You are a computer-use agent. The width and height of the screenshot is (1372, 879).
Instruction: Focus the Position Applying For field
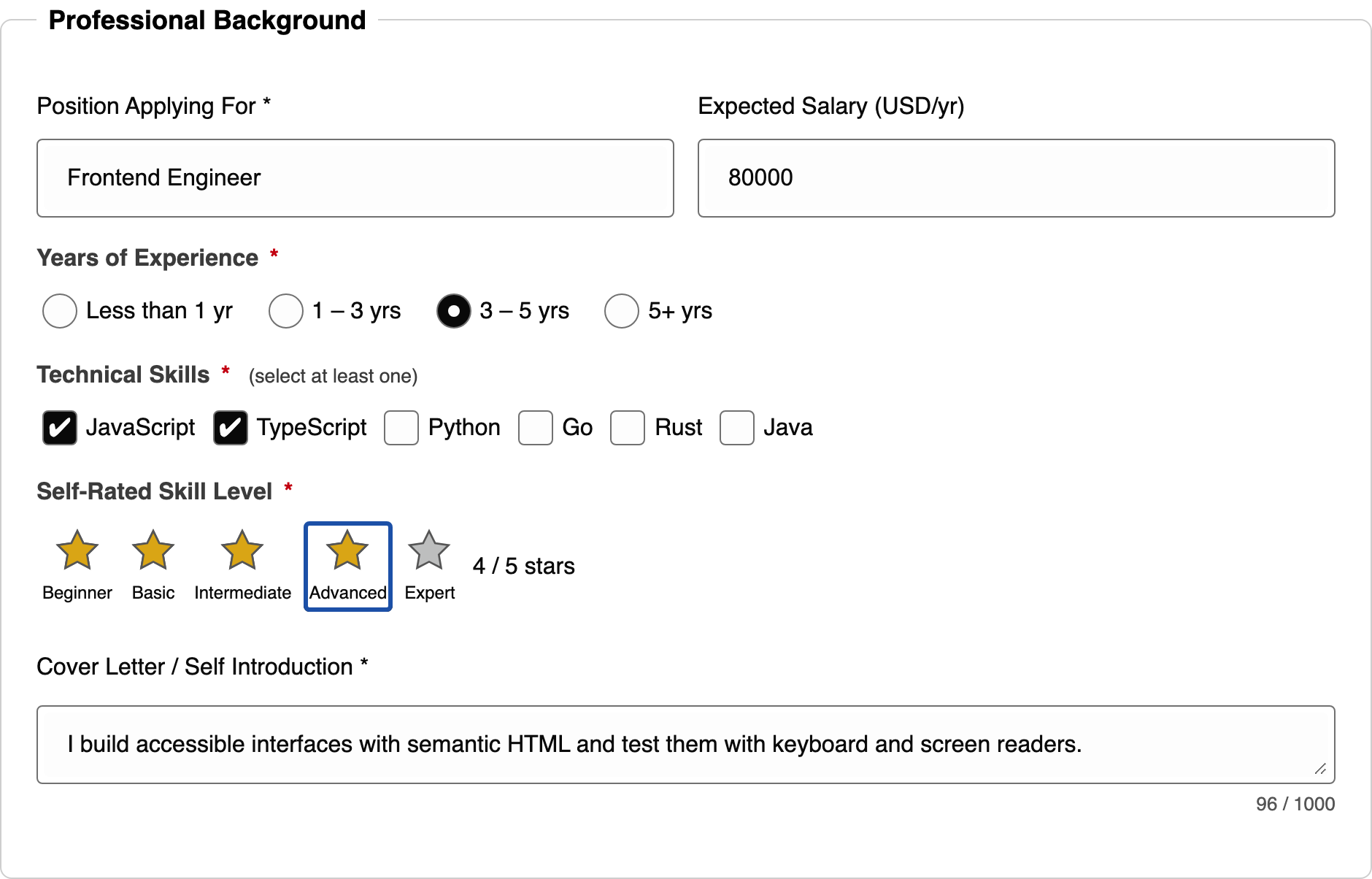pyautogui.click(x=355, y=178)
